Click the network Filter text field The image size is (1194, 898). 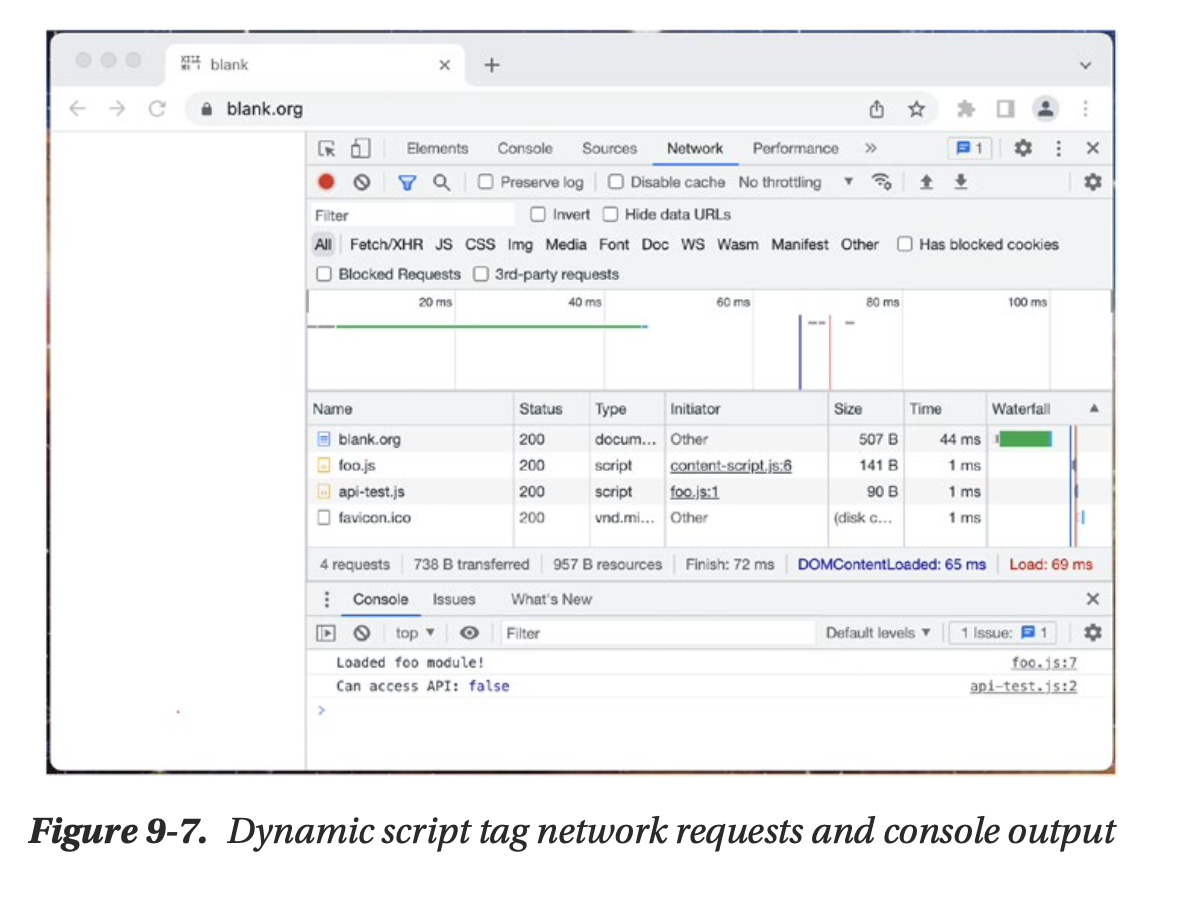point(412,215)
